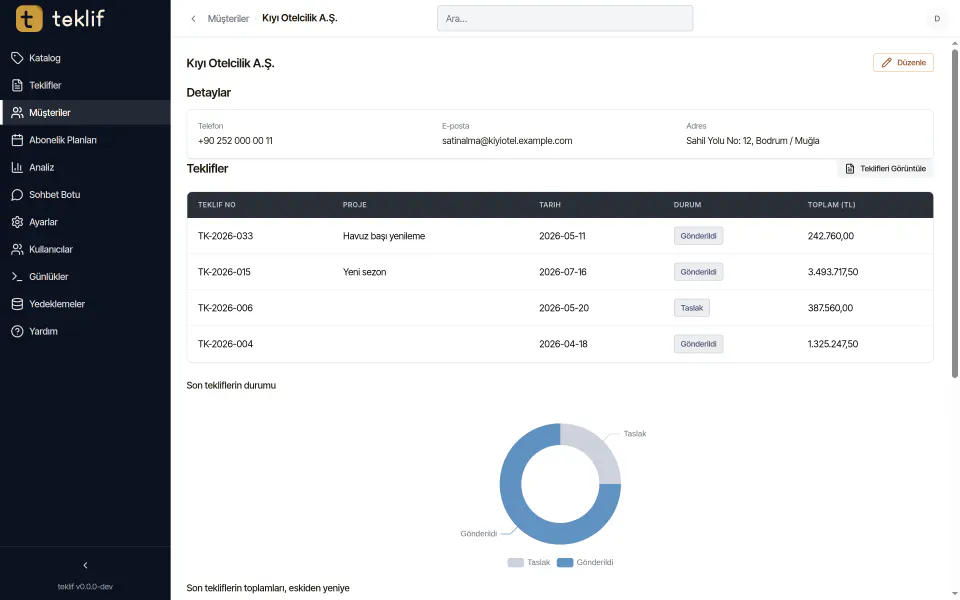Screen dimensions: 960x600
Task: Click Gönderildi badge in the TK-2026-015 row
Action: pos(699,272)
